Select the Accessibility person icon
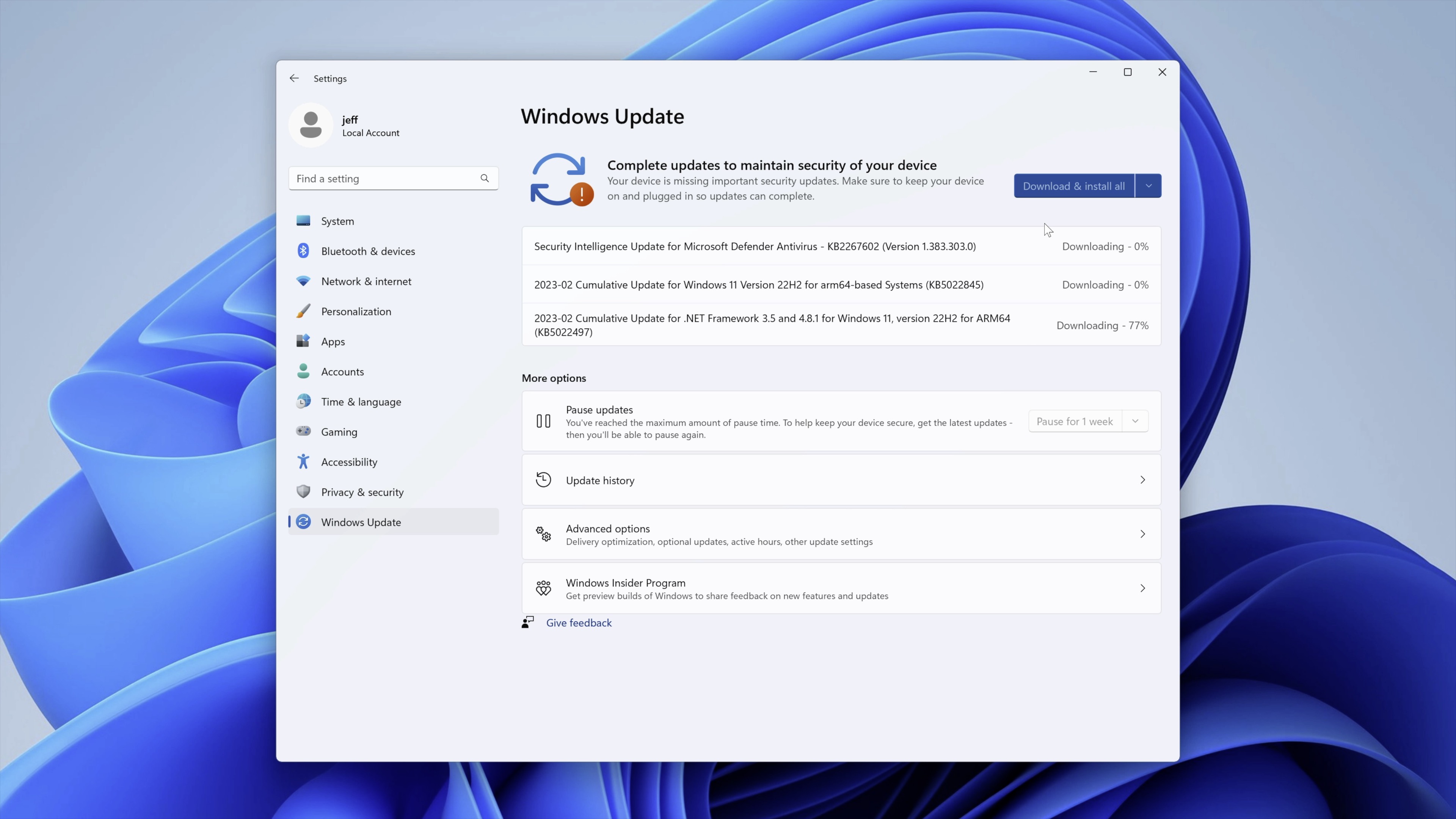 303,461
